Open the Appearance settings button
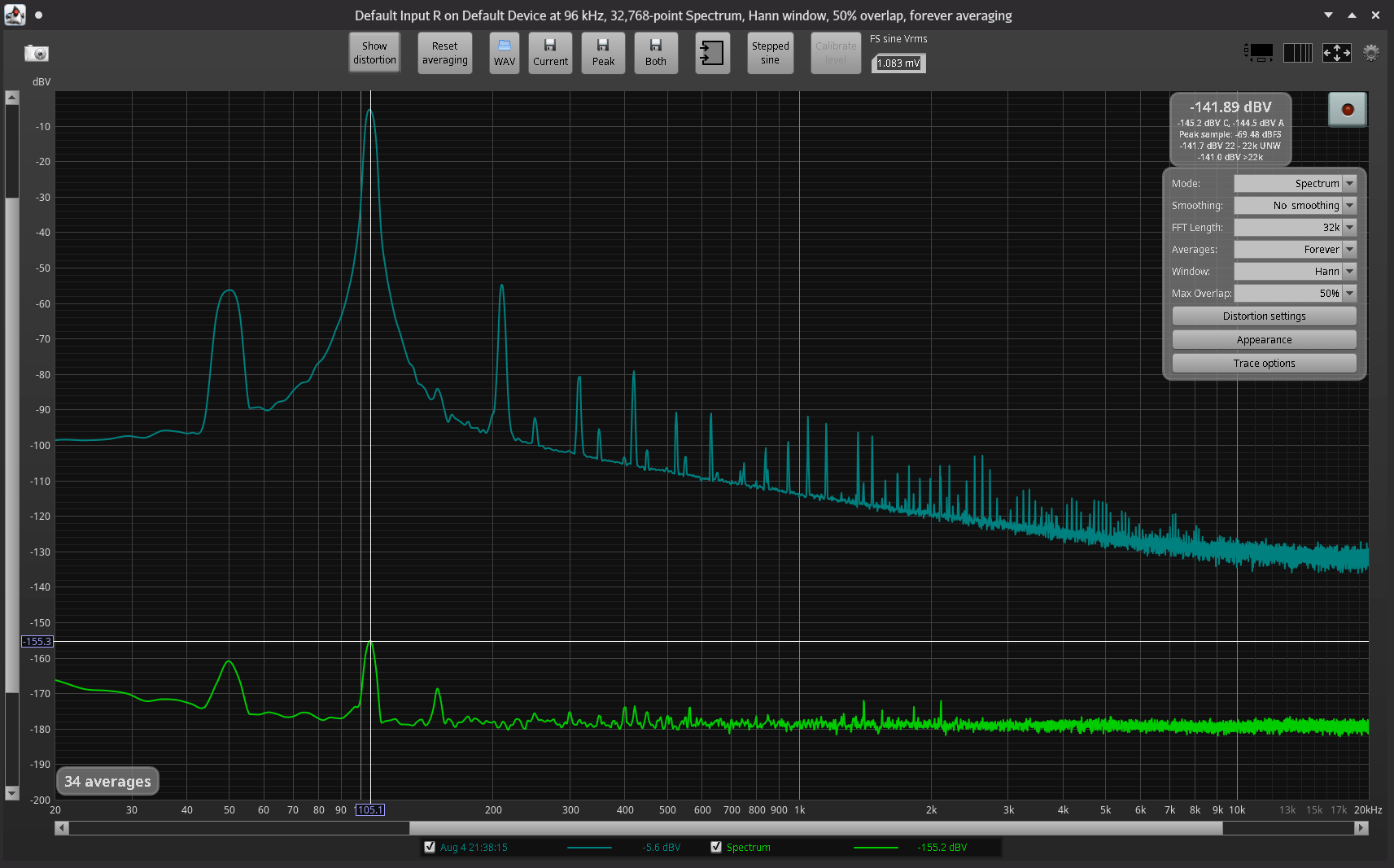The height and width of the screenshot is (868, 1394). (1264, 339)
